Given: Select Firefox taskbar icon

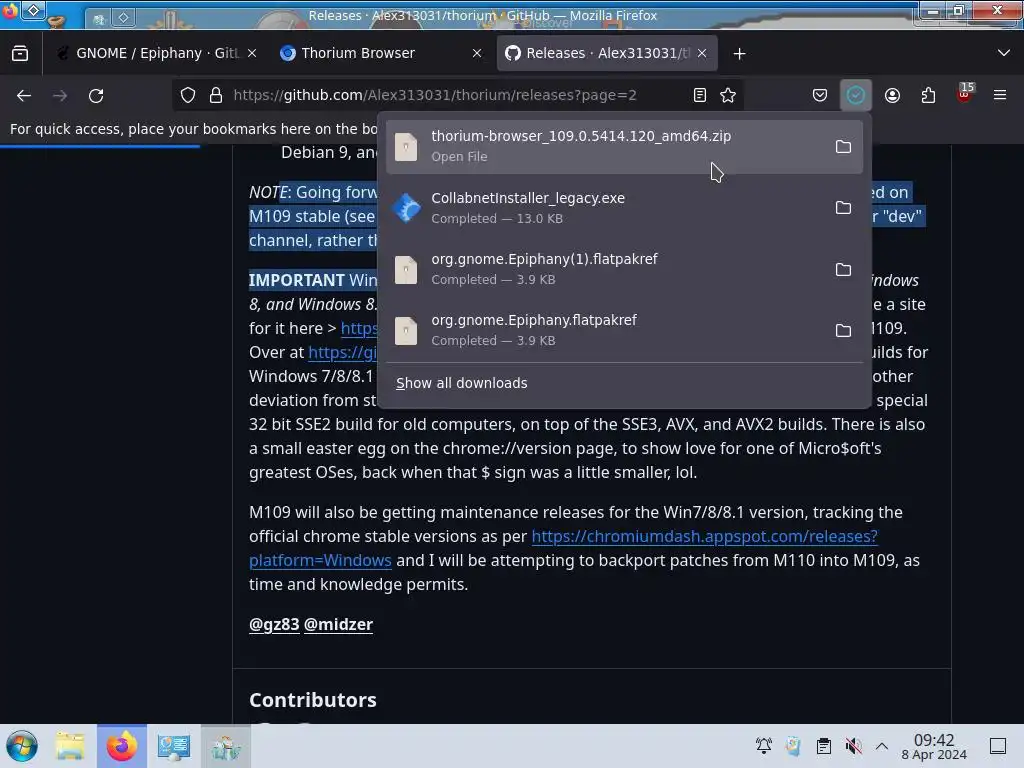Looking at the screenshot, I should click(x=122, y=746).
